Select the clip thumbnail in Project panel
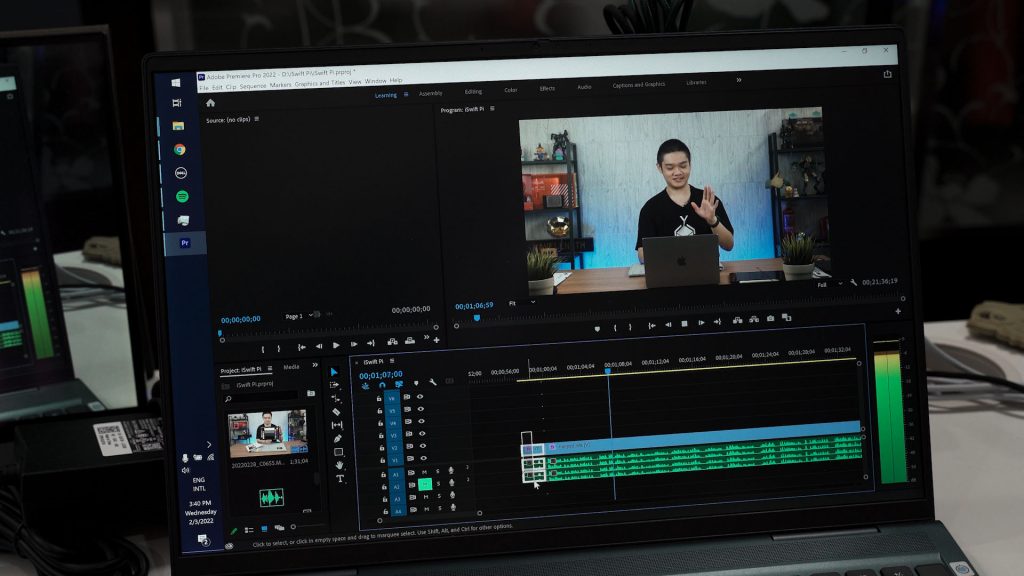This screenshot has height=576, width=1024. 267,433
